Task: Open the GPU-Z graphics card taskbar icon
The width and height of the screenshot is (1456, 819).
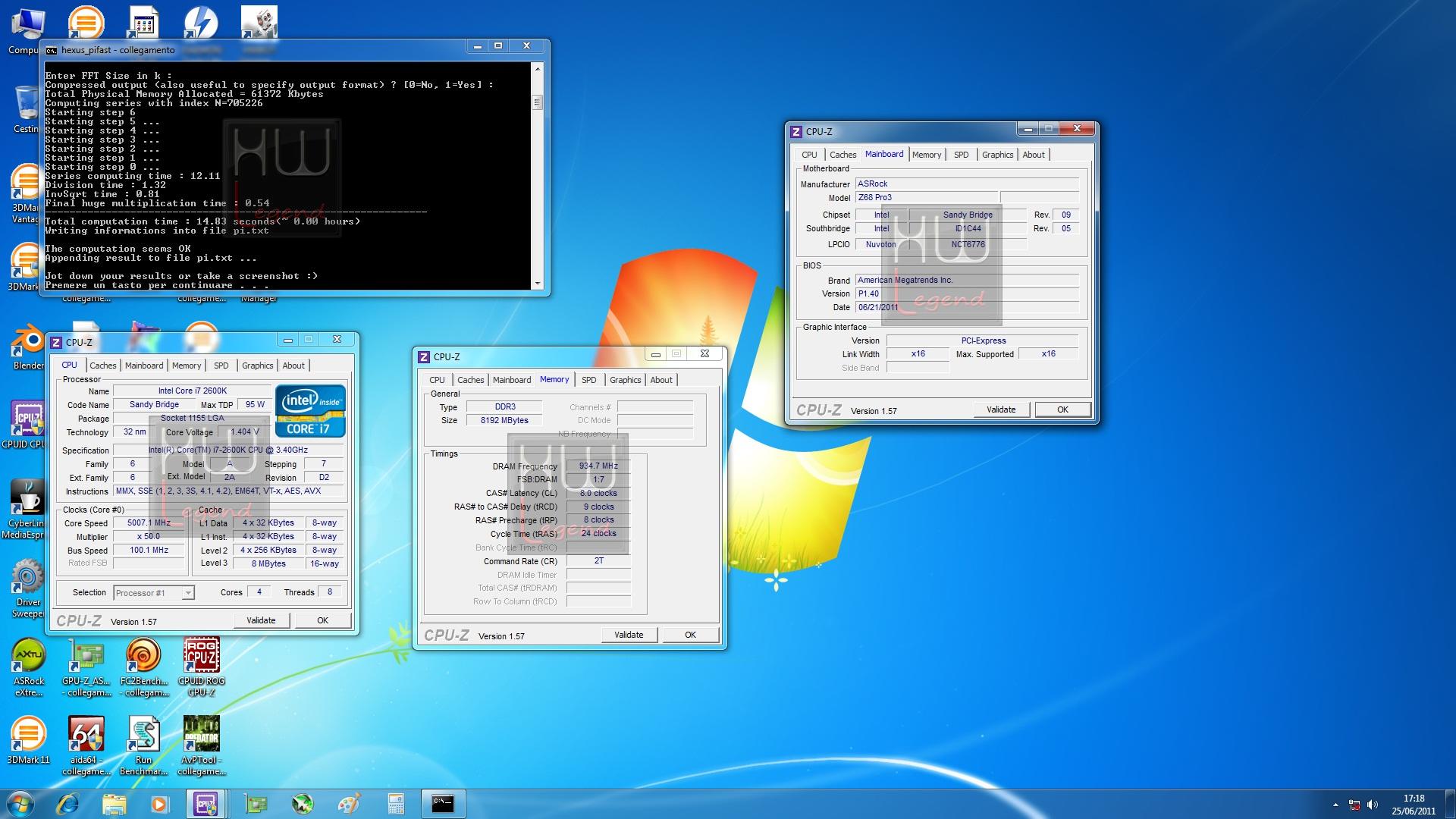Action: 256,804
